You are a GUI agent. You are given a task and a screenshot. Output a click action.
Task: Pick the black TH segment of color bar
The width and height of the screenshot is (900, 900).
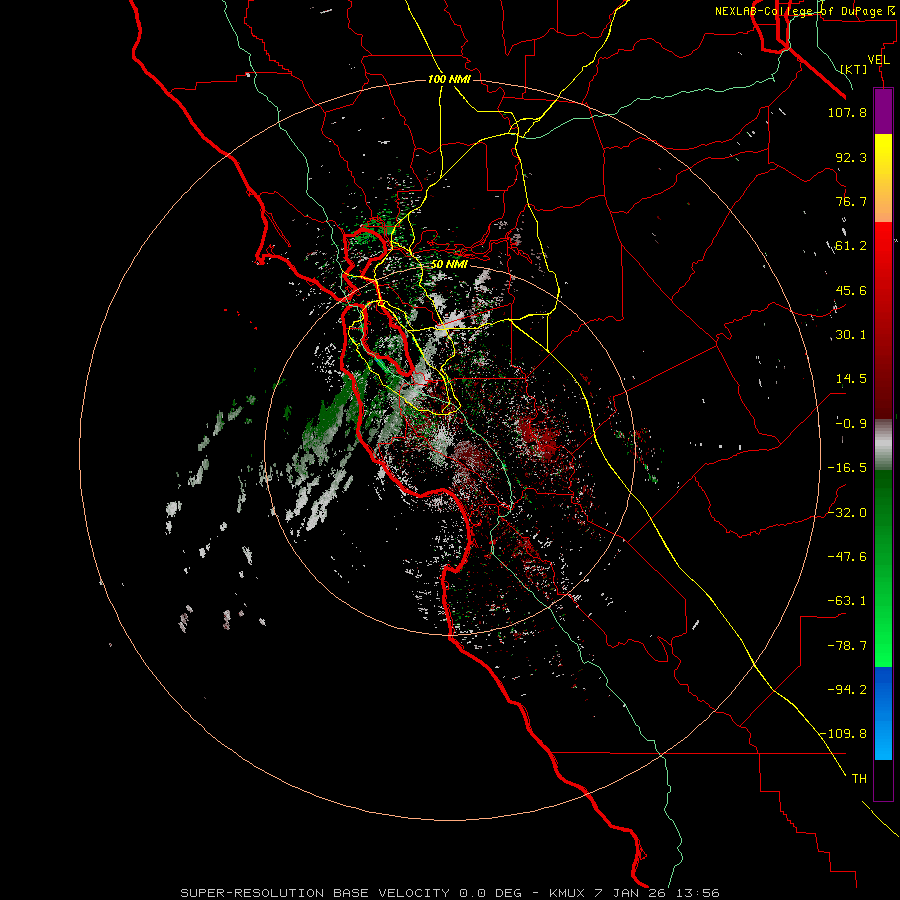pos(883,780)
